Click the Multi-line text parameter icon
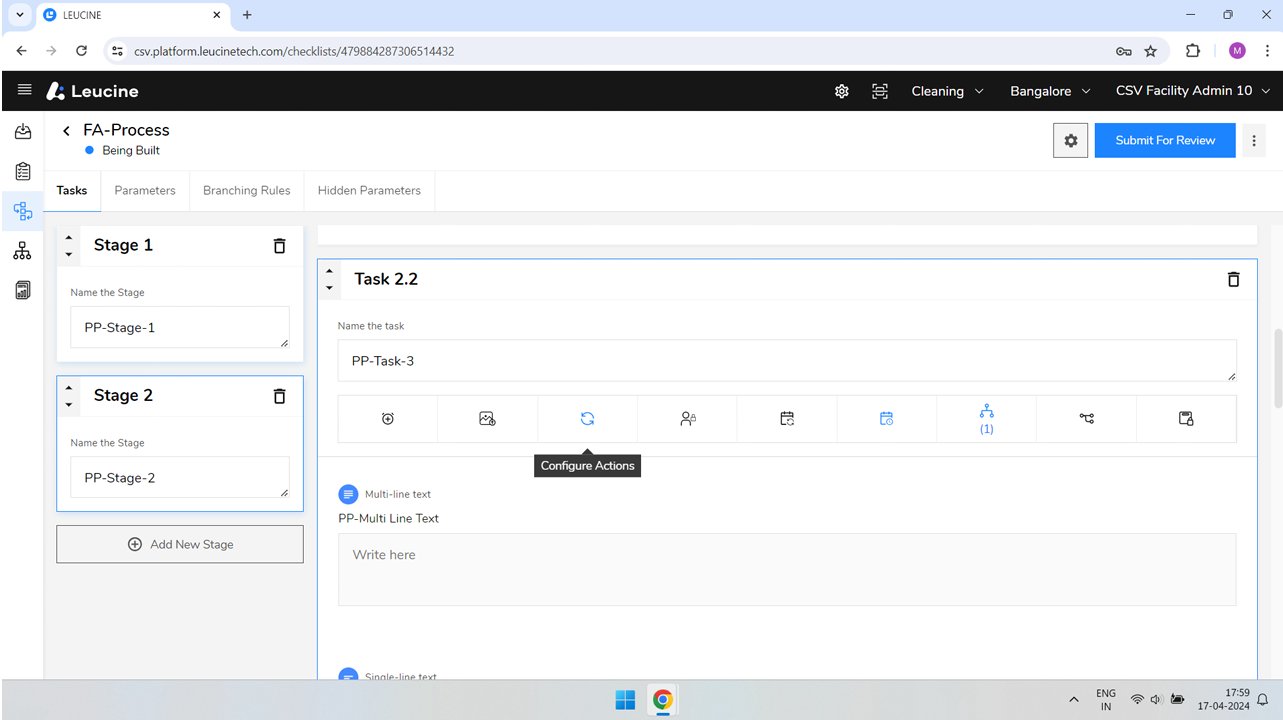 [348, 494]
